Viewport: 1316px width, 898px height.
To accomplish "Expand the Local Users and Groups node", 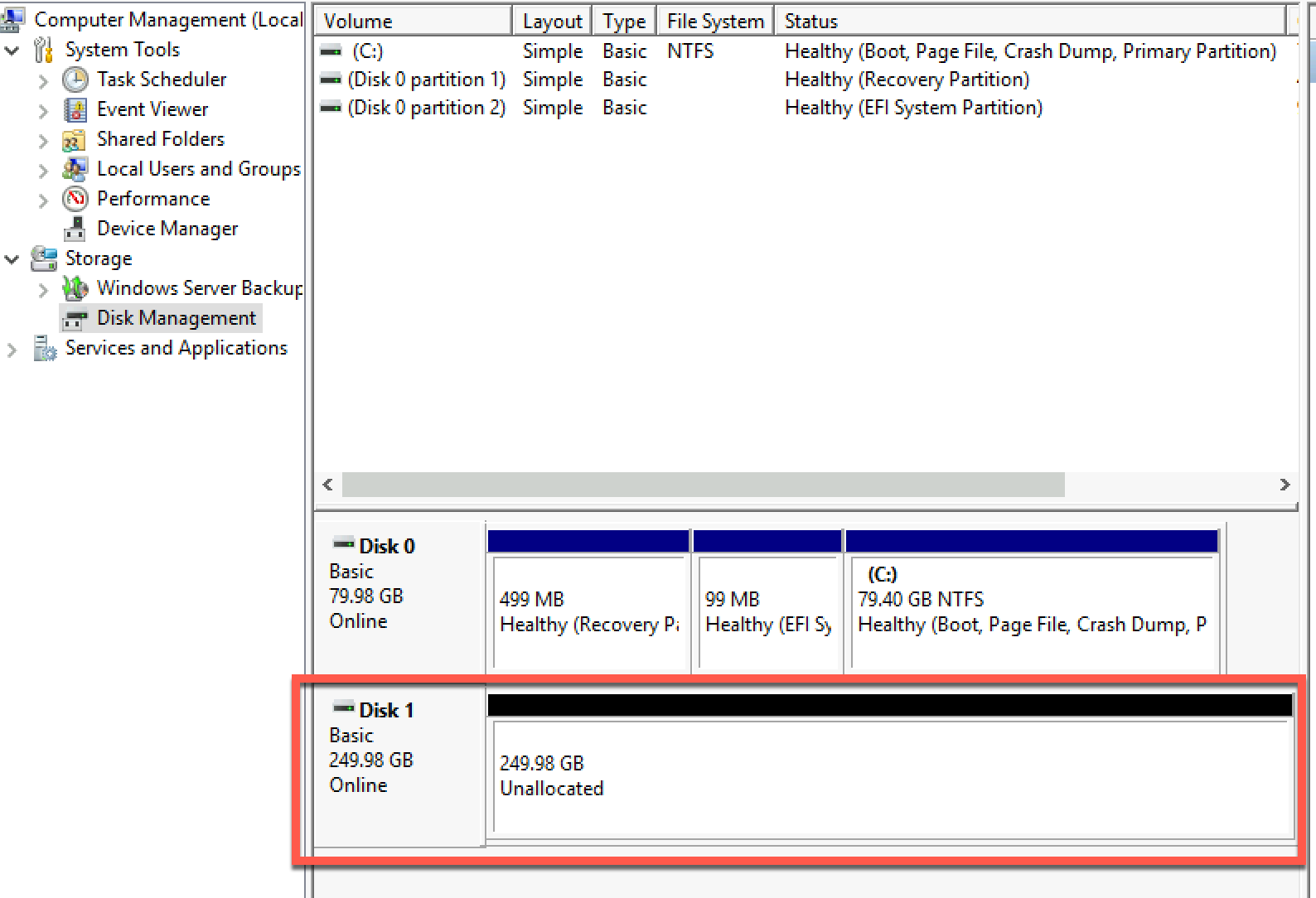I will 43,171.
